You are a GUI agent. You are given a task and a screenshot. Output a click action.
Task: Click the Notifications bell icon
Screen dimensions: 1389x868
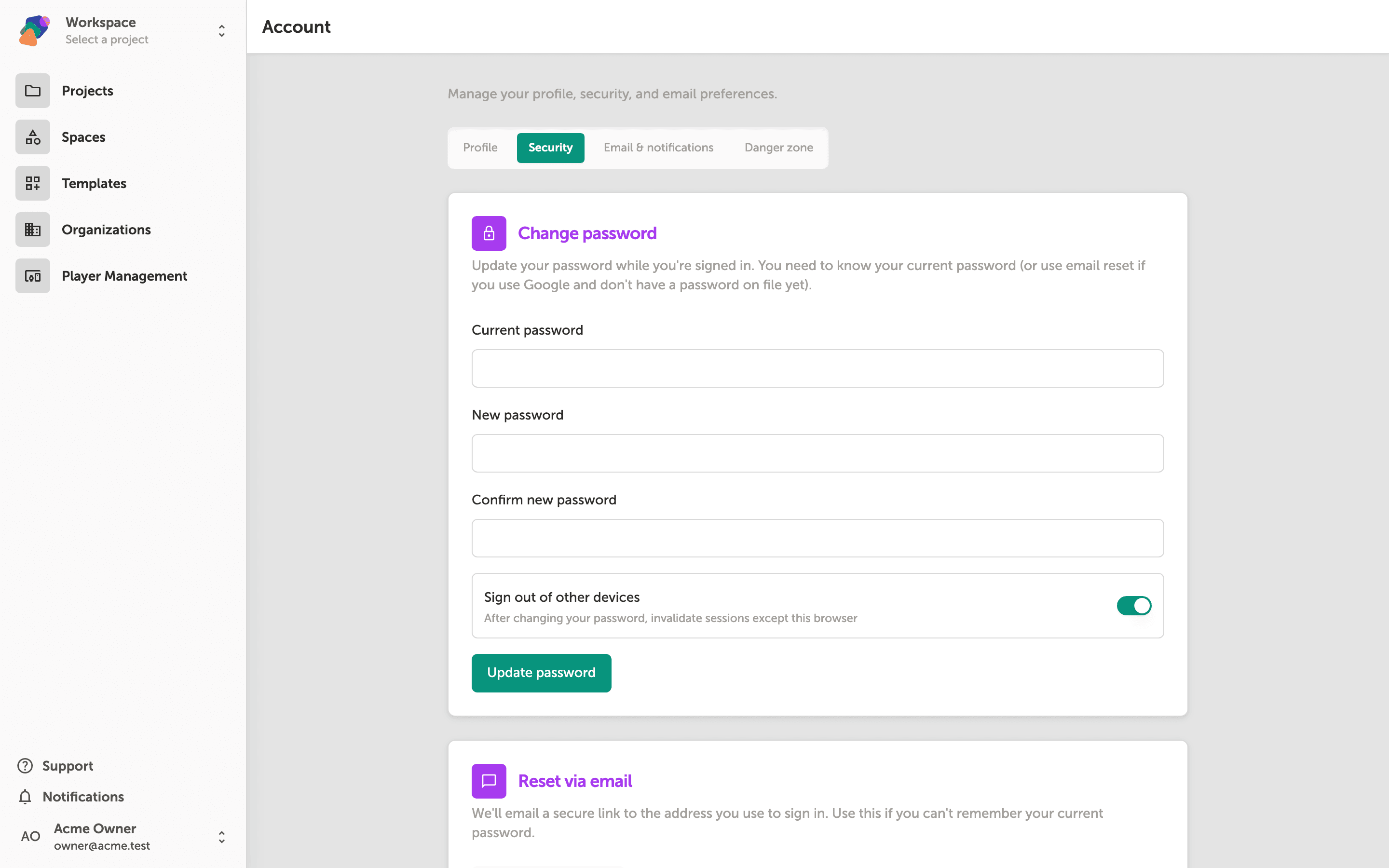(x=25, y=797)
